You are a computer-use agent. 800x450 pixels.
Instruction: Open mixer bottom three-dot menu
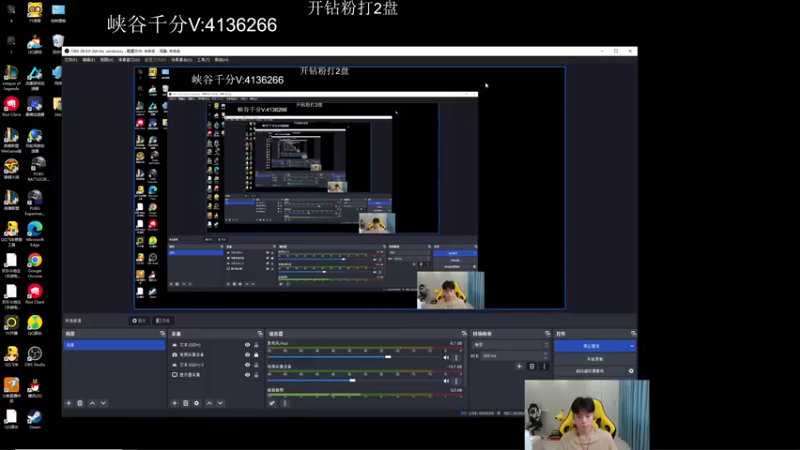point(285,403)
